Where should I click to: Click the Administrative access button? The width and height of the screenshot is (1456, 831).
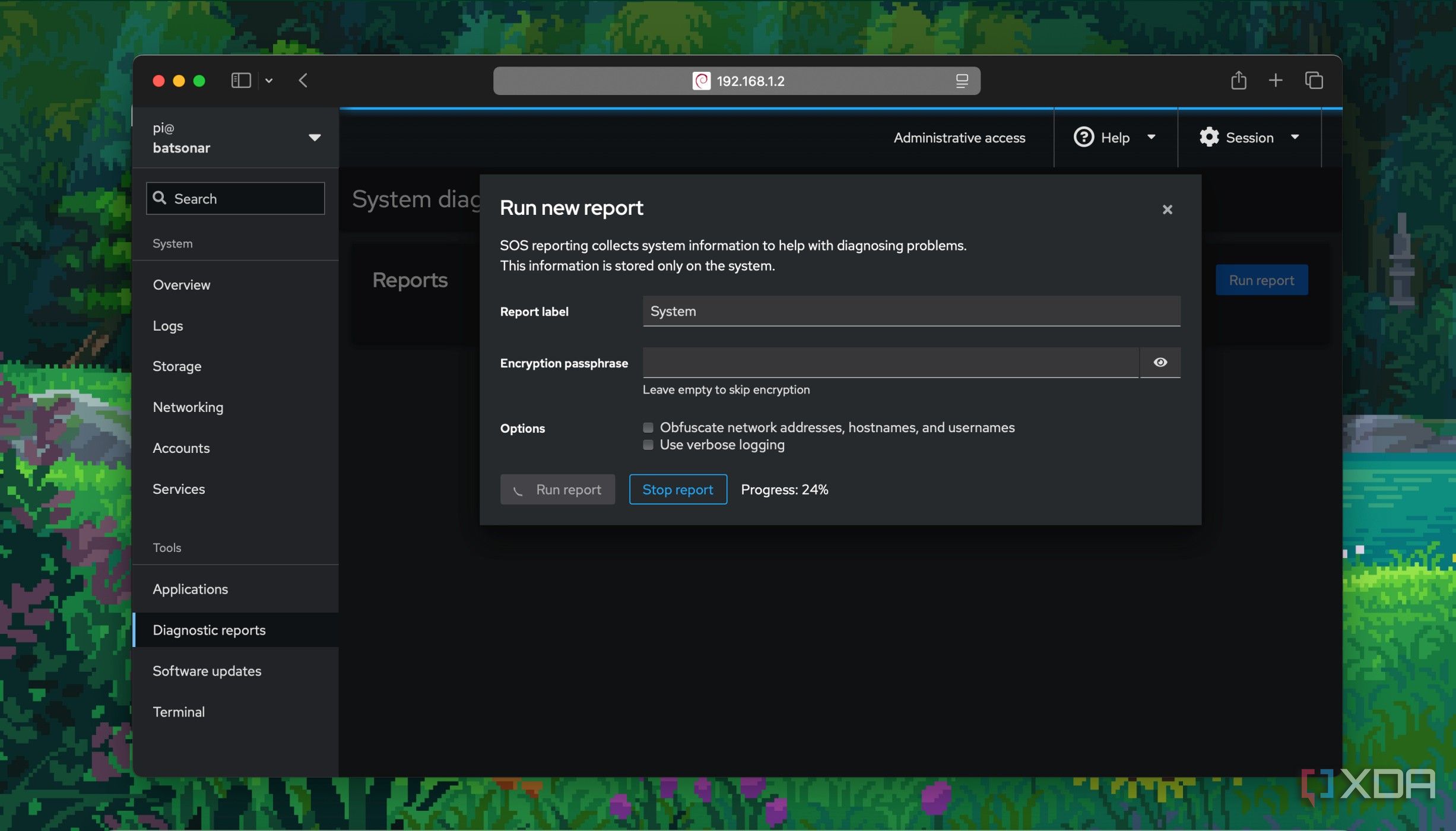pyautogui.click(x=959, y=137)
